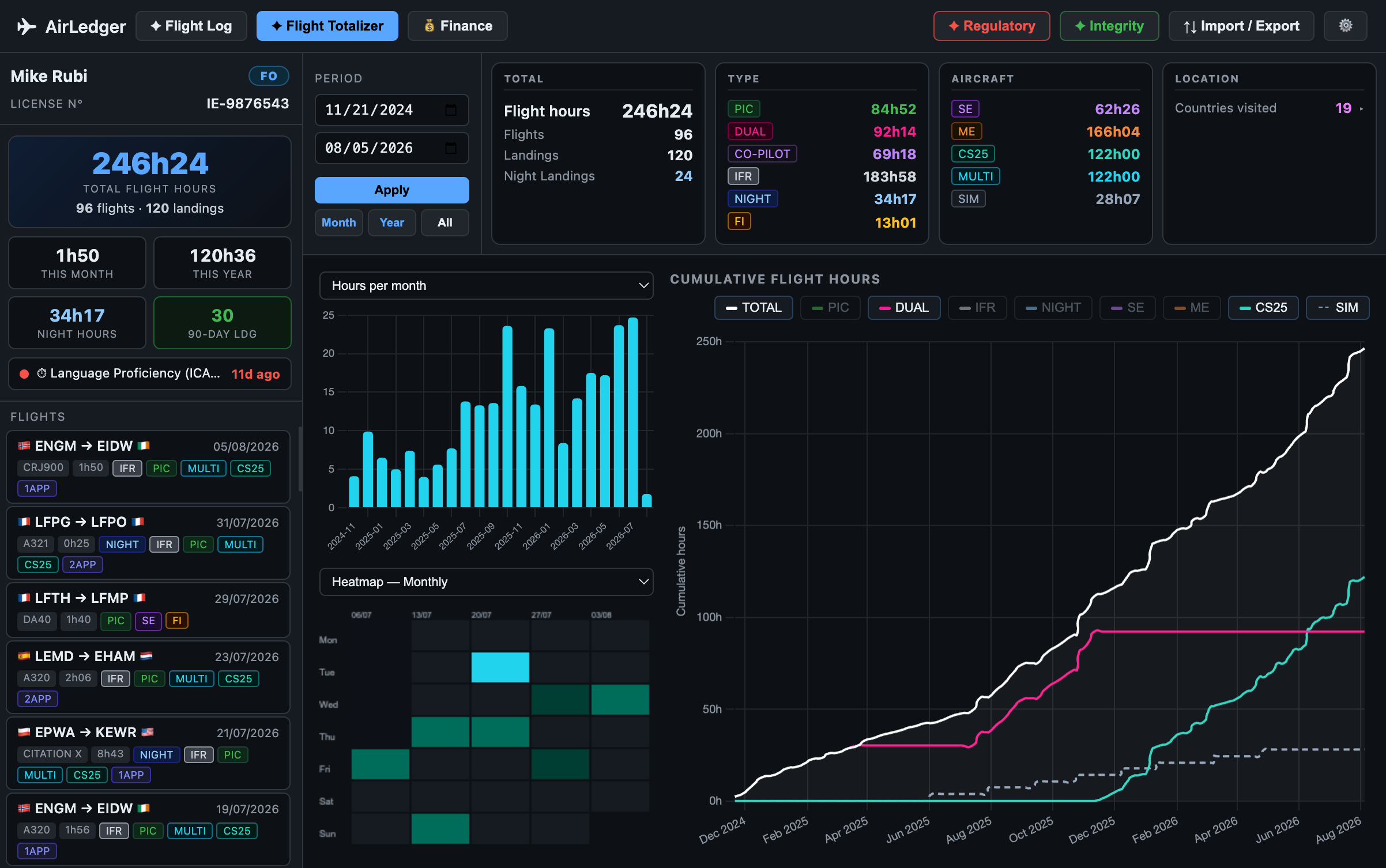The width and height of the screenshot is (1386, 868).
Task: Open the Finance tab
Action: (x=458, y=26)
